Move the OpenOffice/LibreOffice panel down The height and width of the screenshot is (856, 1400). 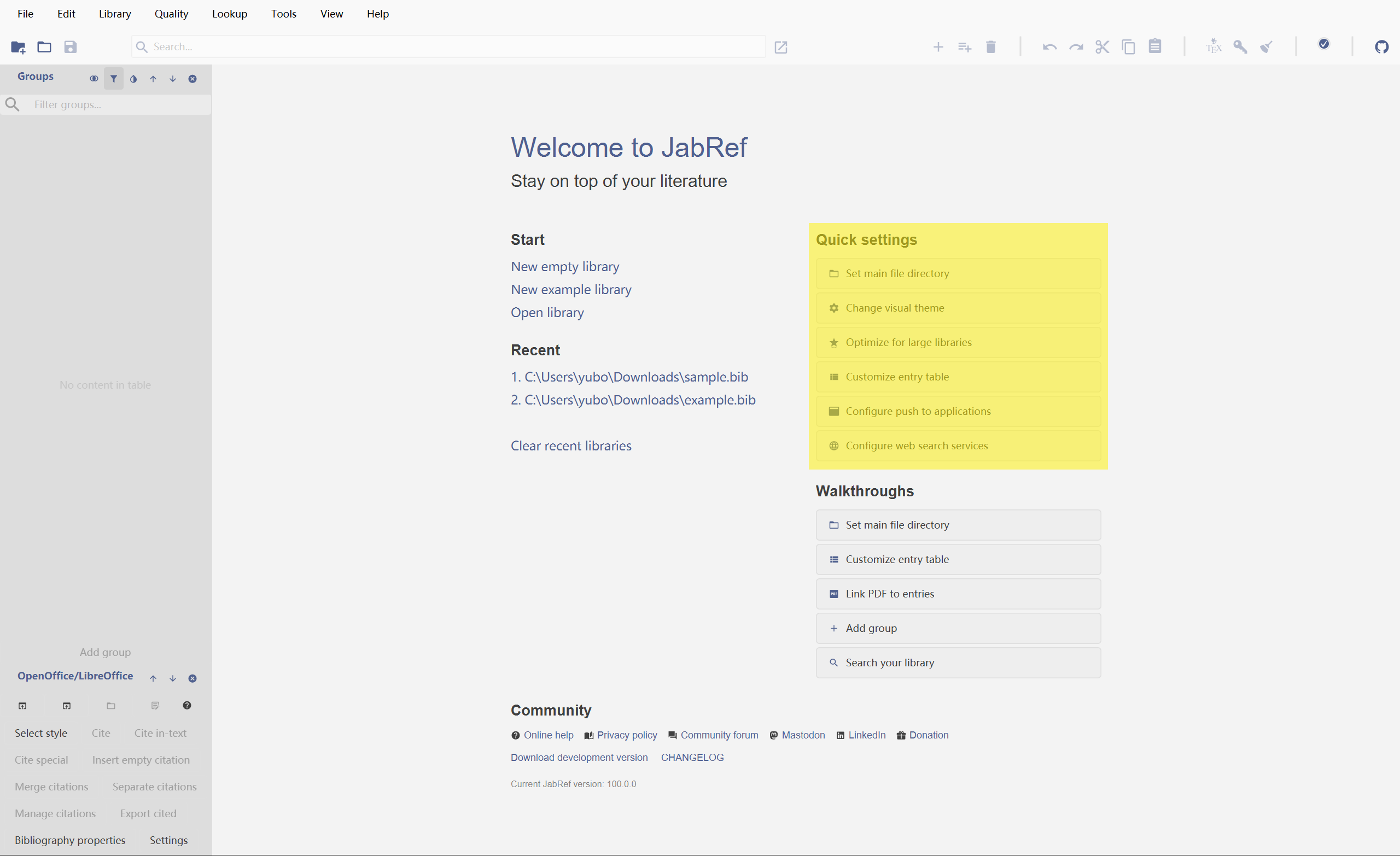click(x=173, y=679)
